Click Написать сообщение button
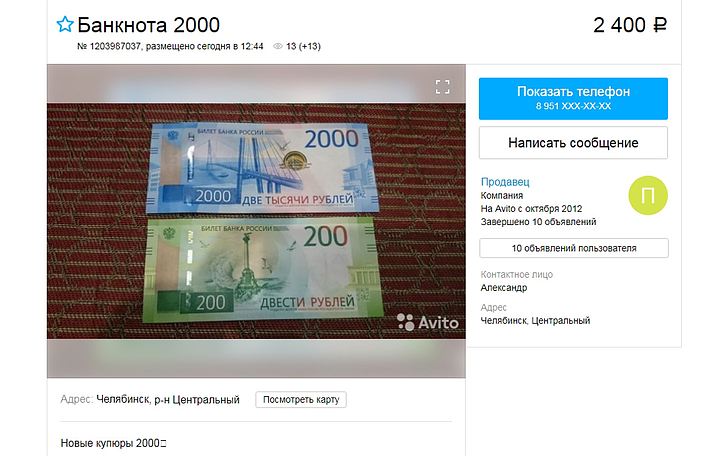The height and width of the screenshot is (456, 720). coord(573,143)
